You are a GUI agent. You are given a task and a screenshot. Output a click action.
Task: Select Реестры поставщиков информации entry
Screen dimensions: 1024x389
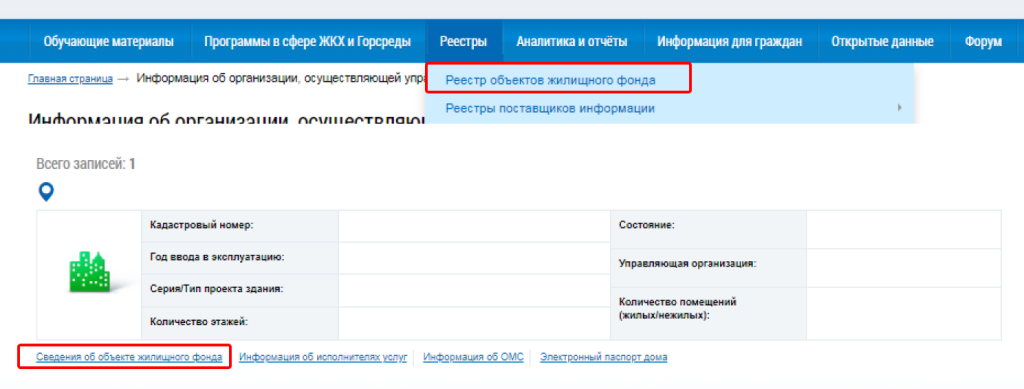click(x=550, y=108)
